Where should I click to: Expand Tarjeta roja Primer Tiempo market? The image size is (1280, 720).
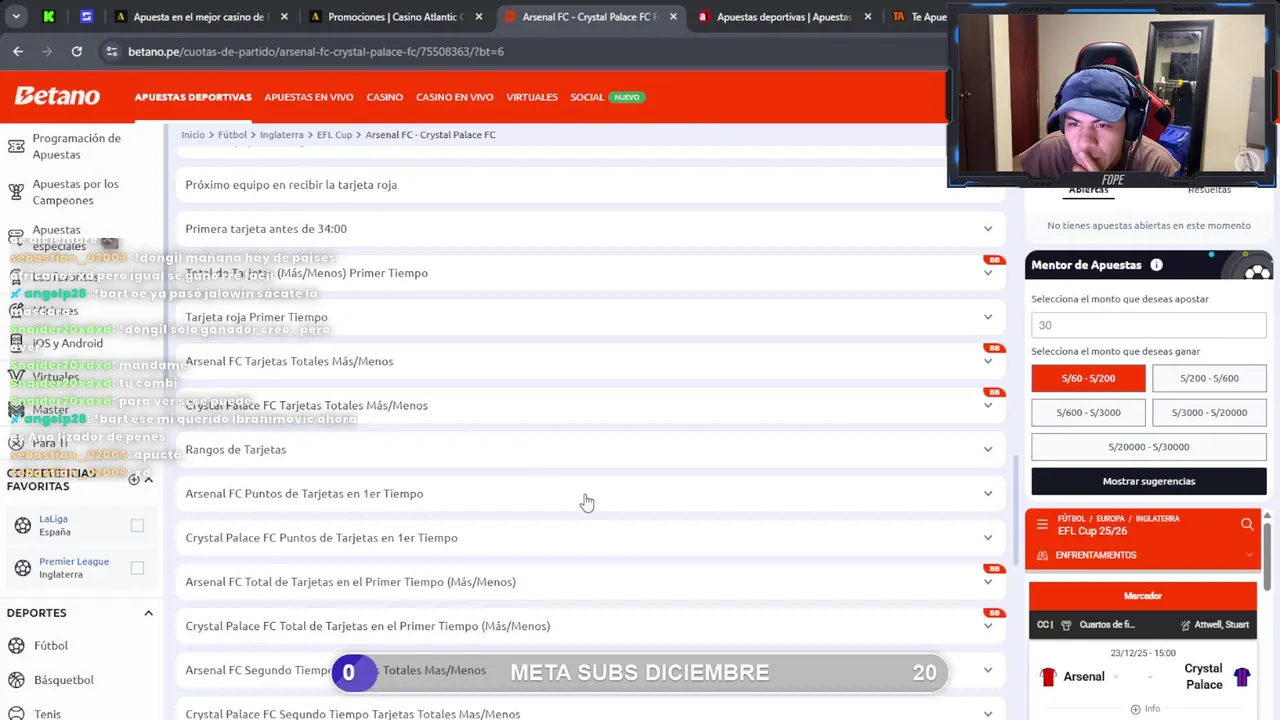click(591, 317)
